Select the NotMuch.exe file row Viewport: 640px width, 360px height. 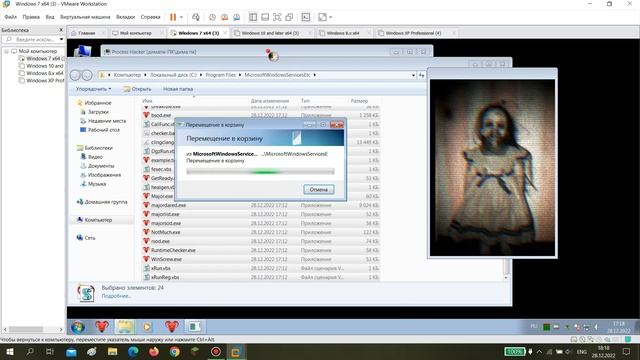pyautogui.click(x=261, y=232)
